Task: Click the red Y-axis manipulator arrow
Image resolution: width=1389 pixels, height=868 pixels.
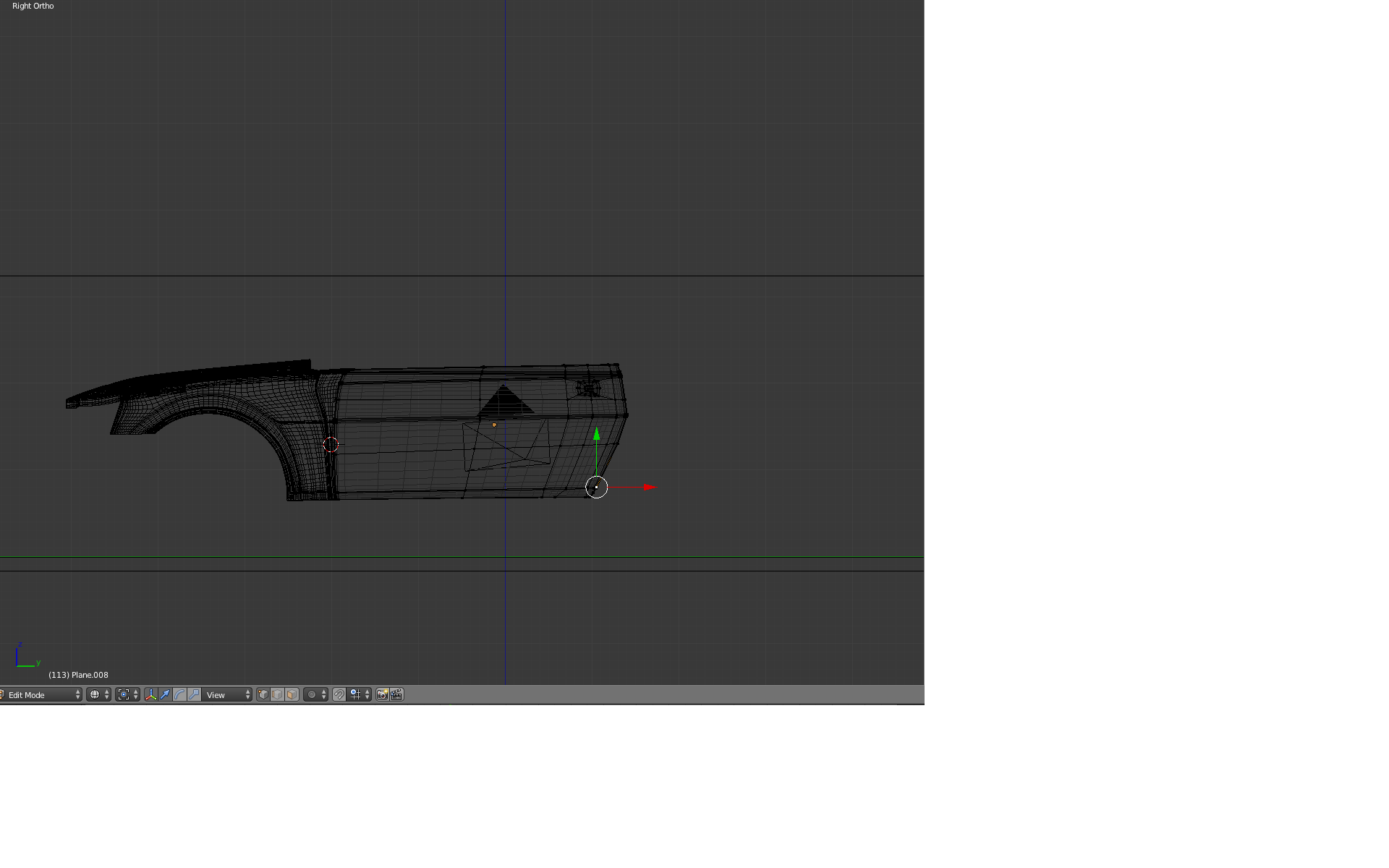Action: [x=649, y=488]
